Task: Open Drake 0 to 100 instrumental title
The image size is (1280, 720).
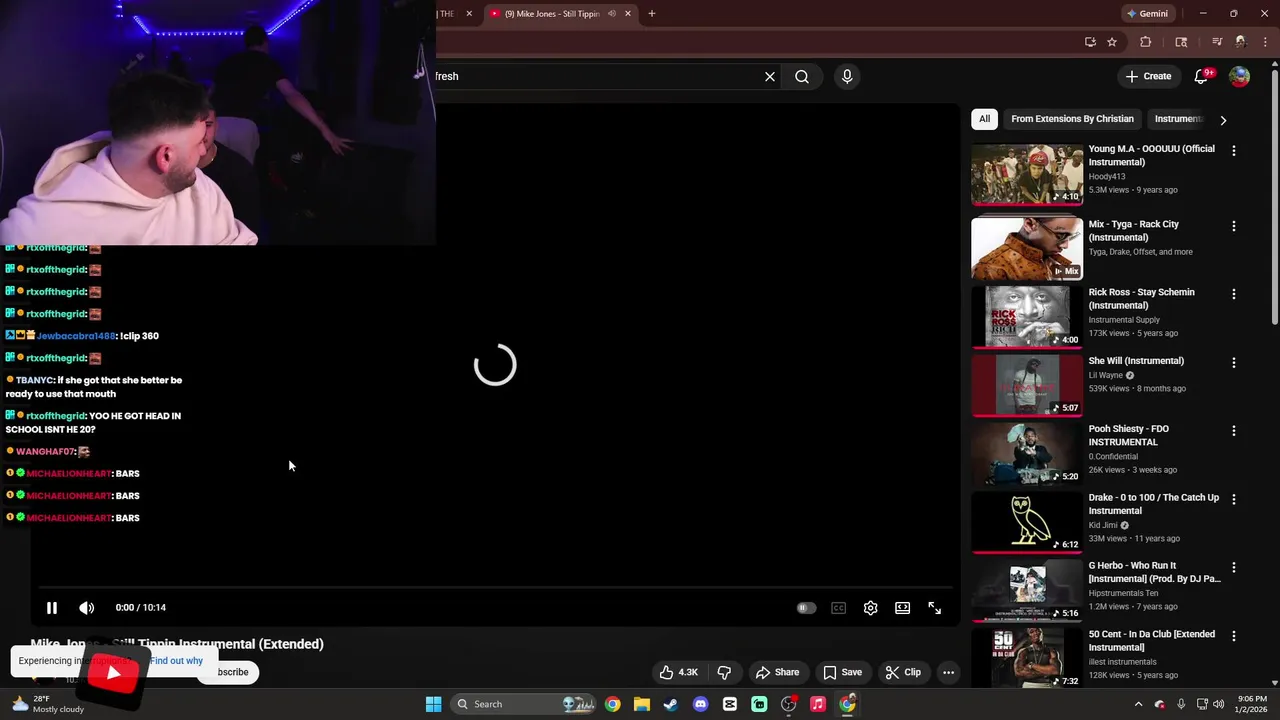Action: point(1153,503)
